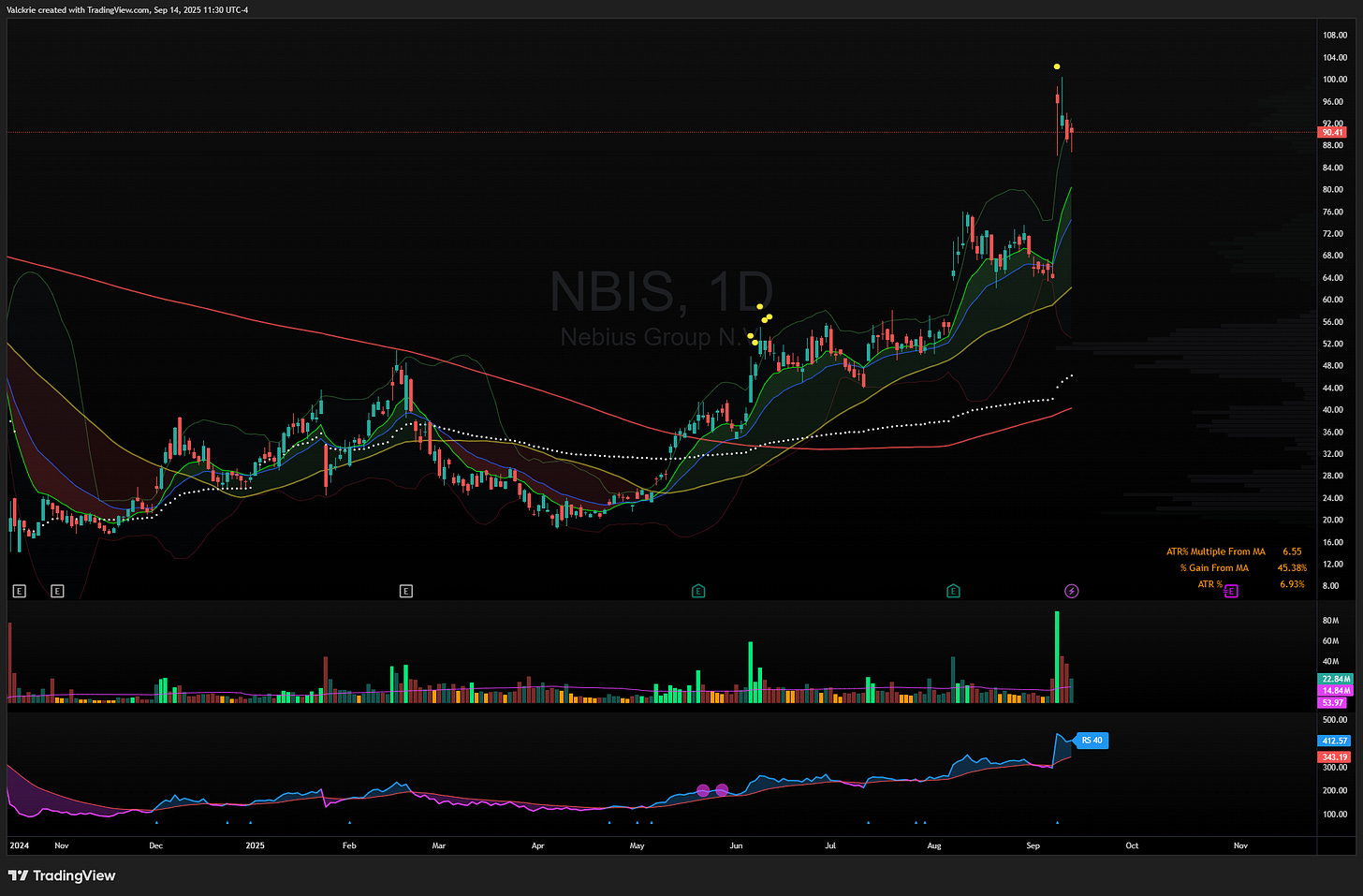Click the Mar label on time axis
The height and width of the screenshot is (896, 1363).
[x=439, y=845]
